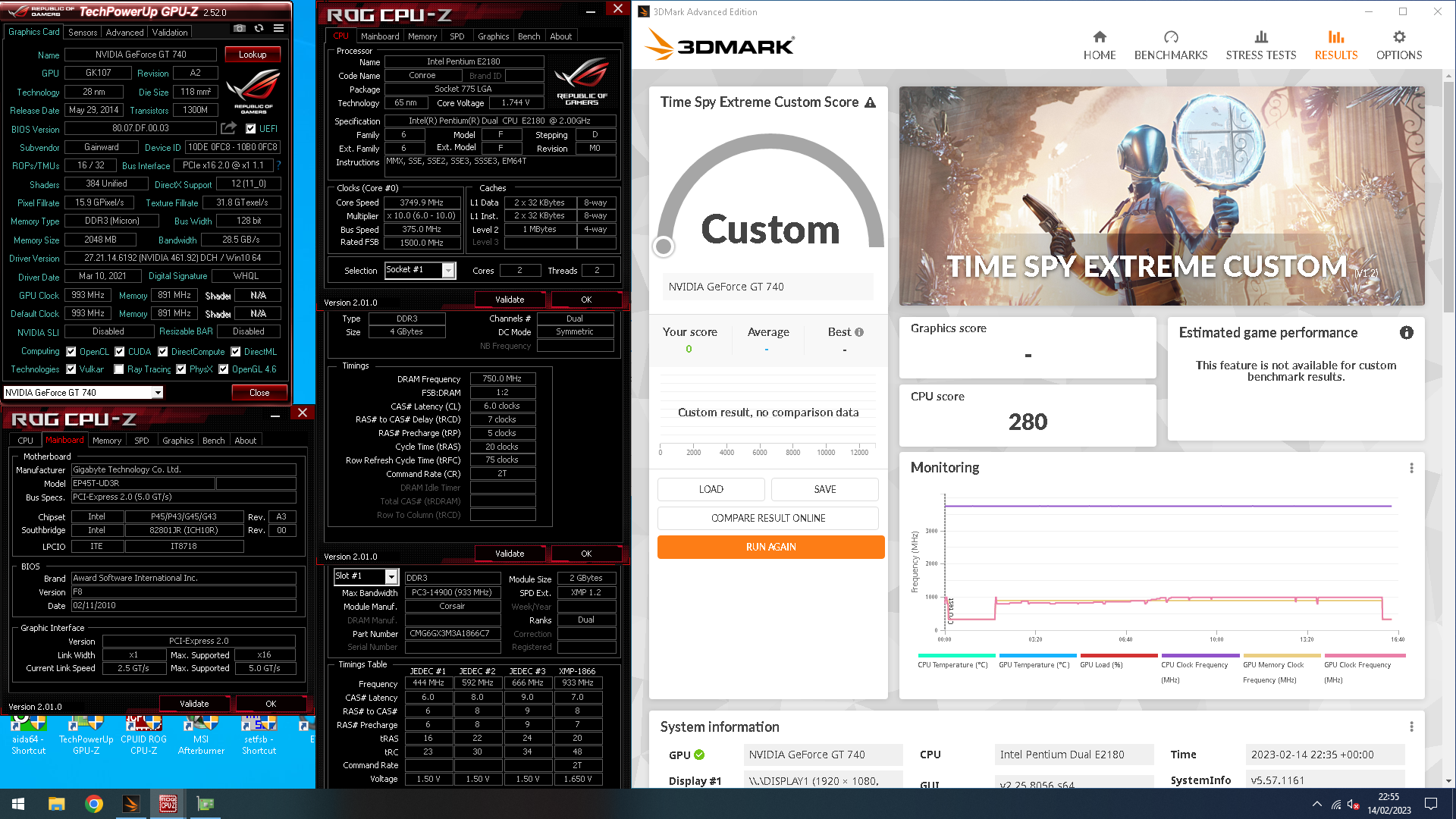
Task: Toggle the PhysX checkbox
Action: pyautogui.click(x=181, y=369)
